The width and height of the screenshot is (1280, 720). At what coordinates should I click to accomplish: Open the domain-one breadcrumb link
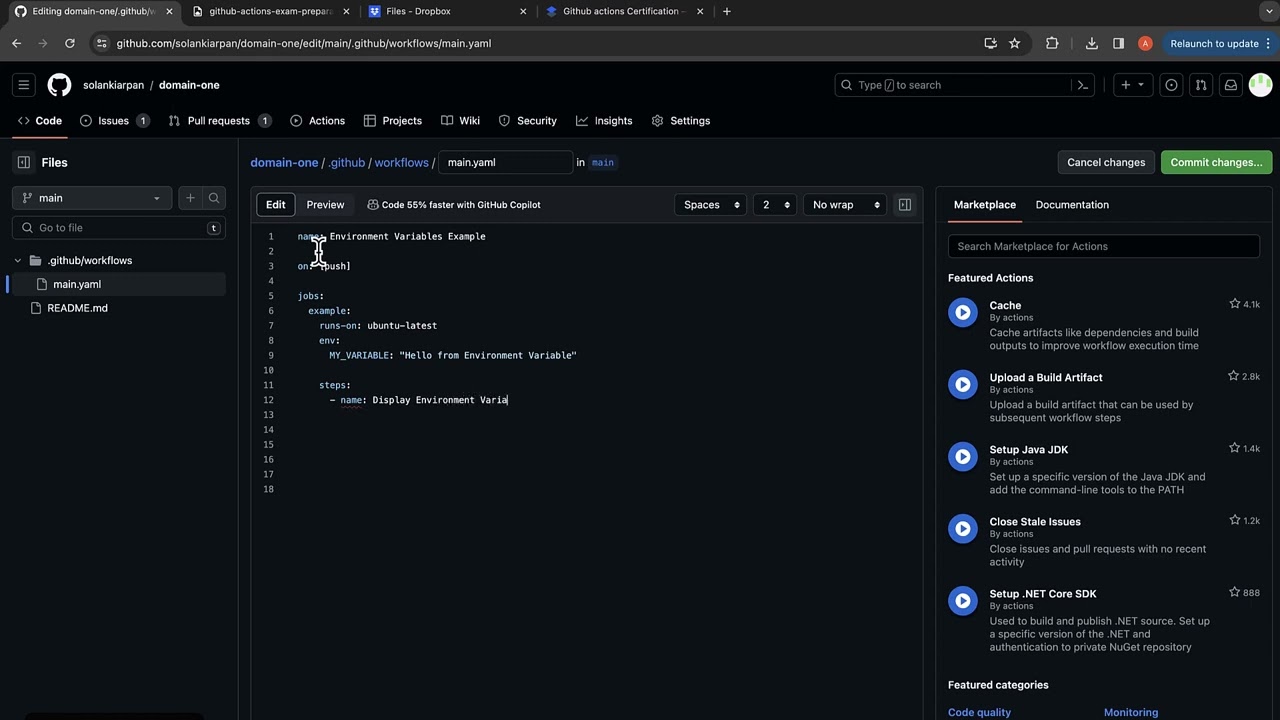(284, 162)
